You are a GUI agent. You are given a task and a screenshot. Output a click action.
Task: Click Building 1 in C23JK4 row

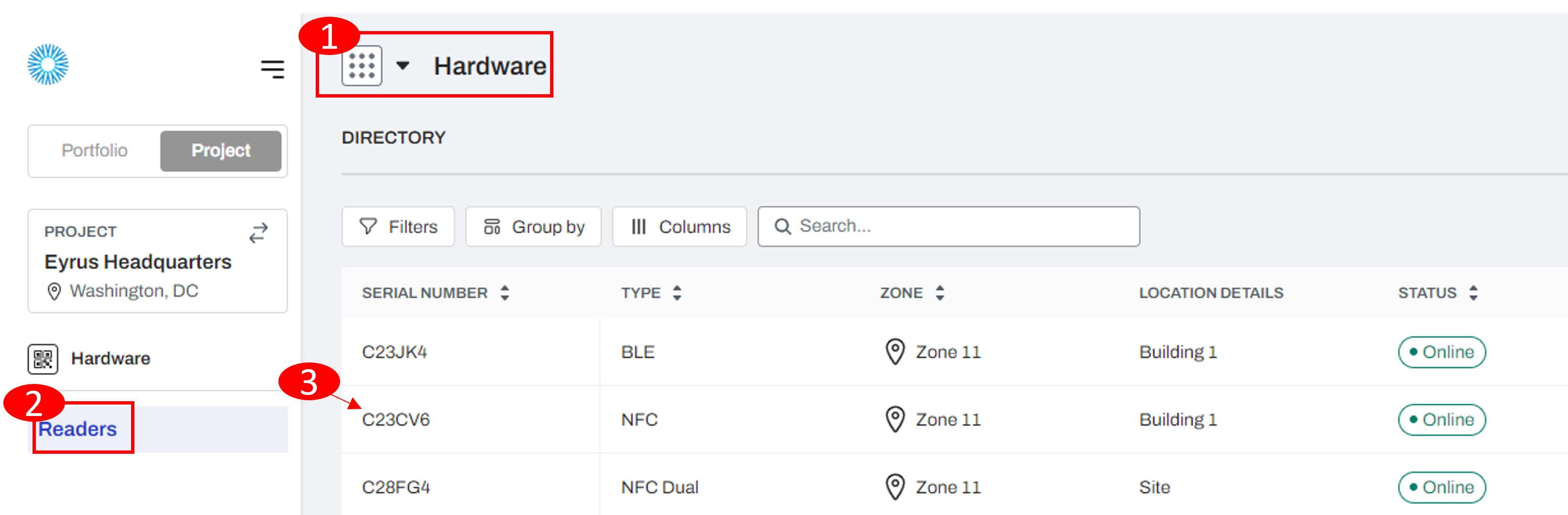(1178, 352)
